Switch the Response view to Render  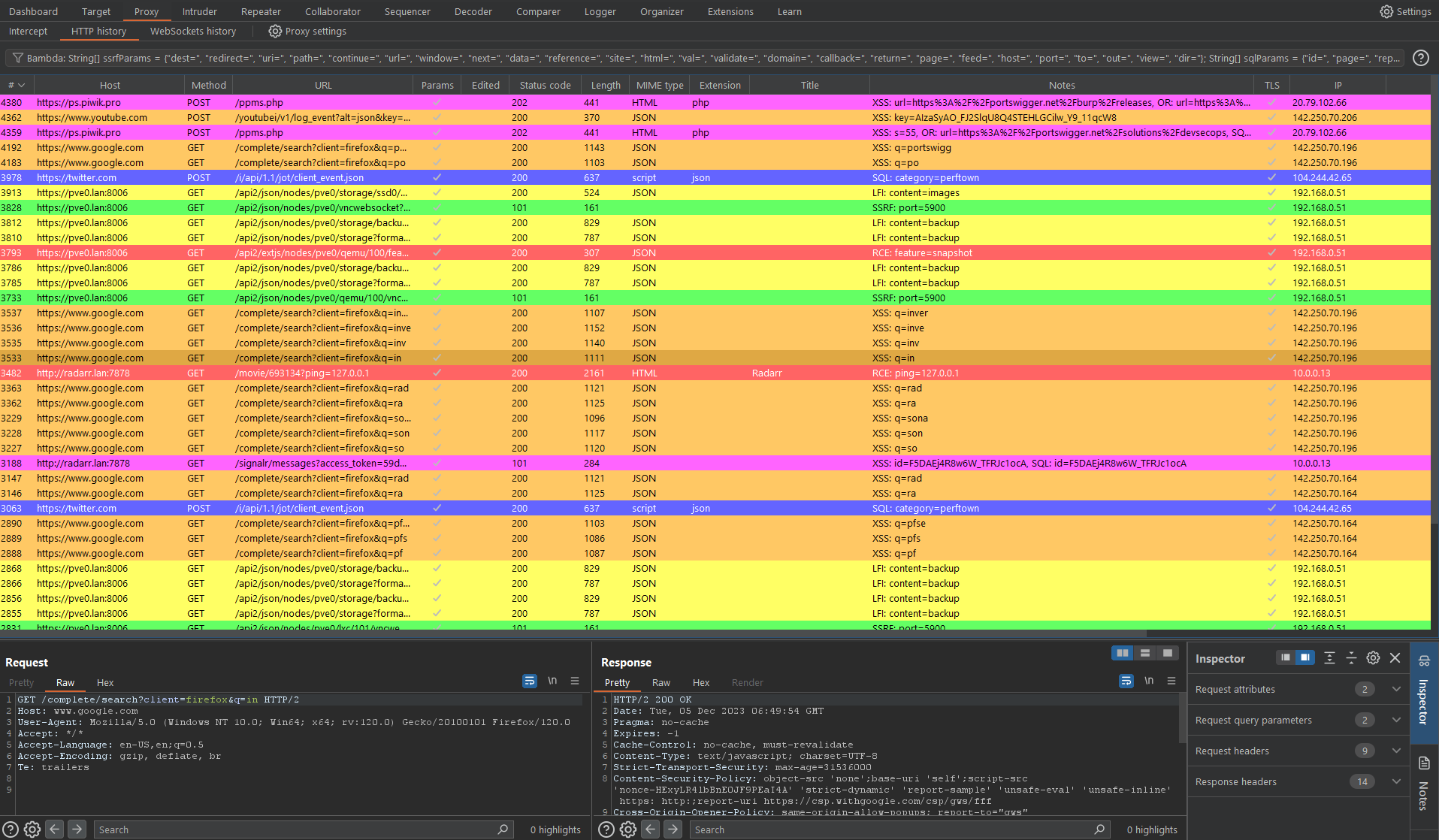pyautogui.click(x=747, y=682)
